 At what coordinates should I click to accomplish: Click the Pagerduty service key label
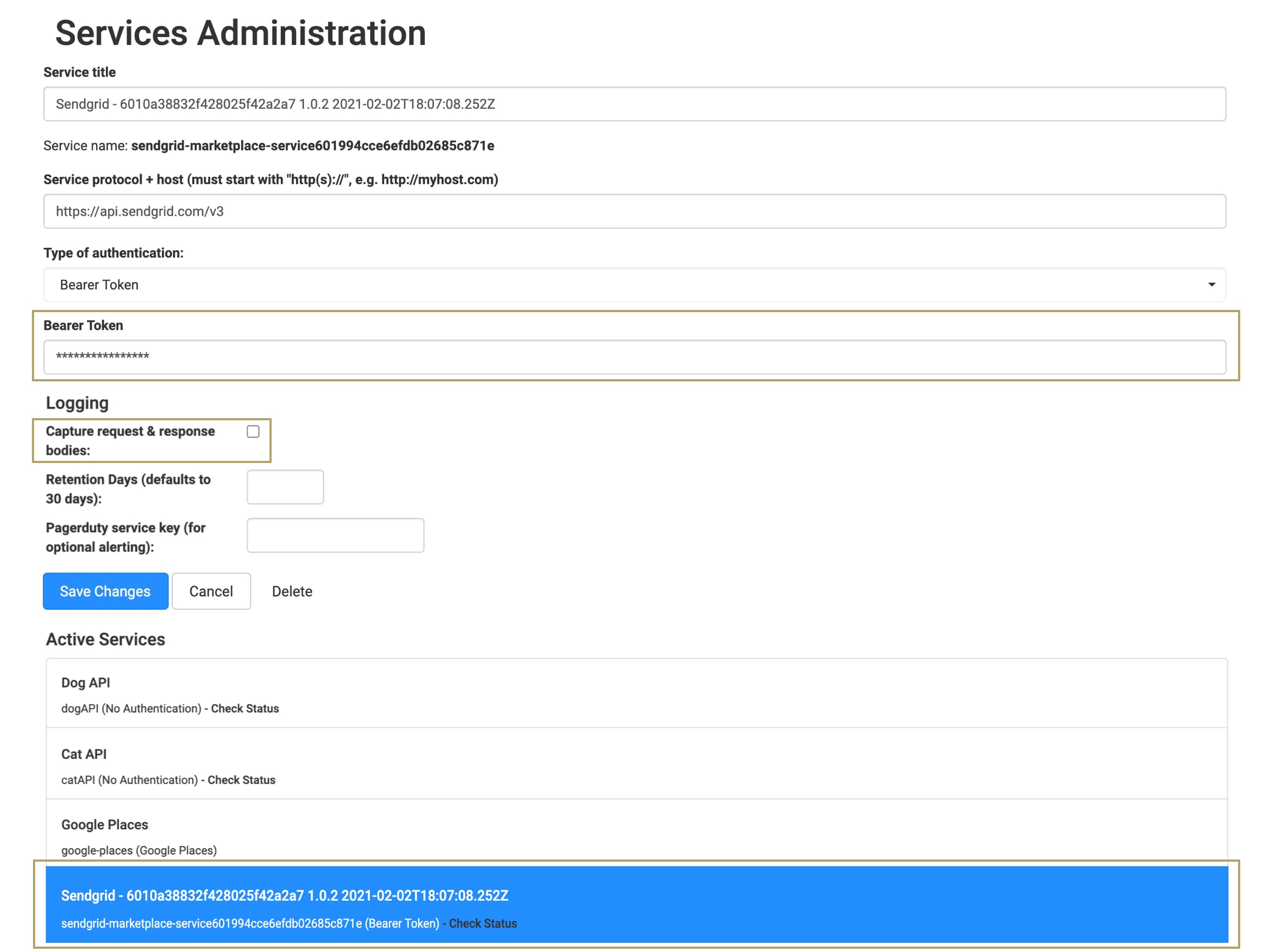point(126,537)
